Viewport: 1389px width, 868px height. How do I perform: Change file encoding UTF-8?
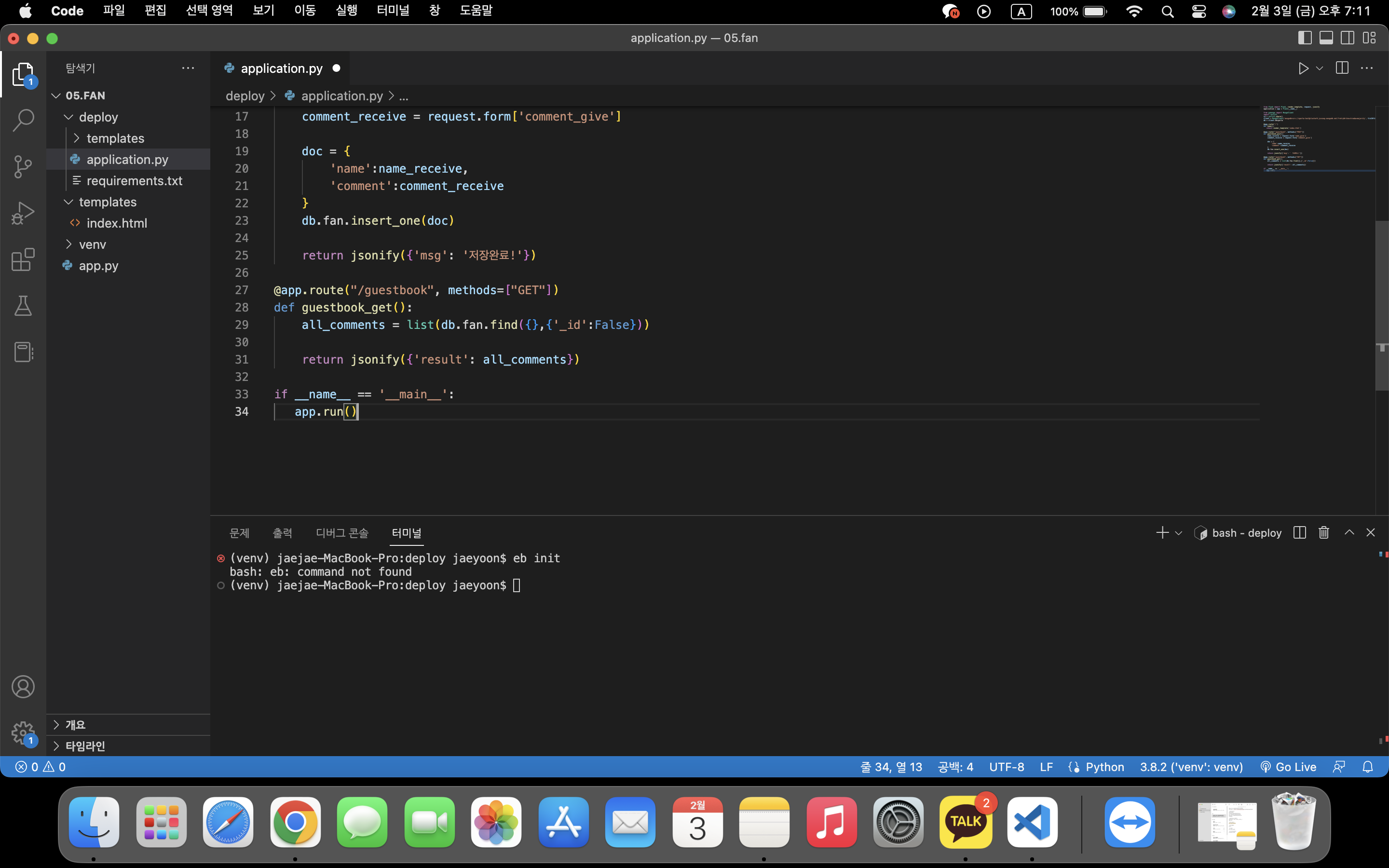1007,767
